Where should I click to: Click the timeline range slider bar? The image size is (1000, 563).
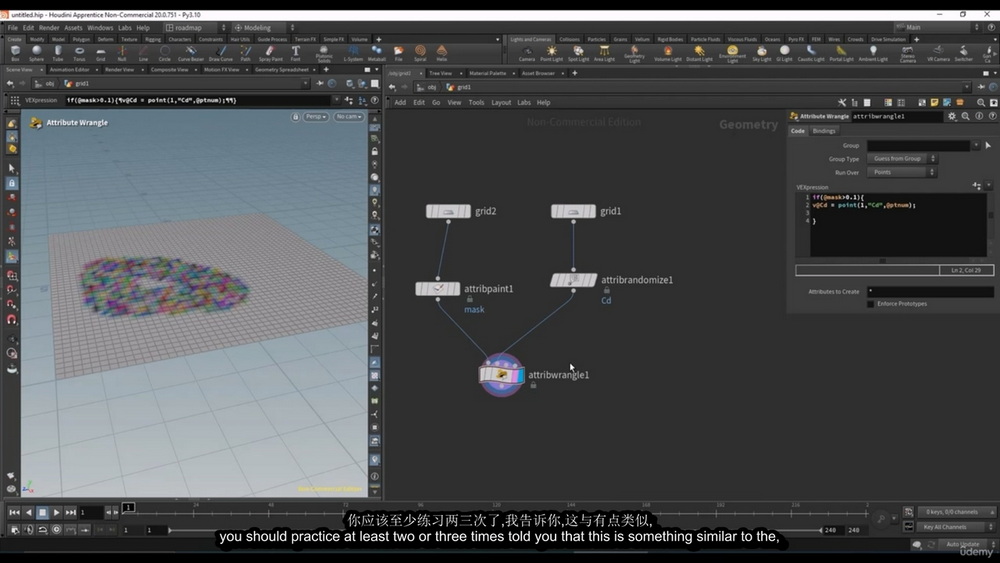point(496,530)
